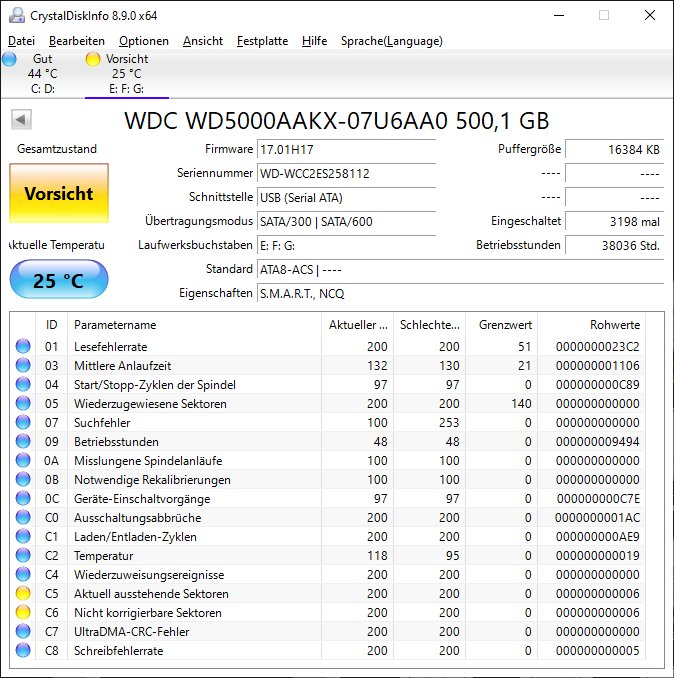Select the UltraDMA-CRC-Fehler parameter name

coord(132,632)
